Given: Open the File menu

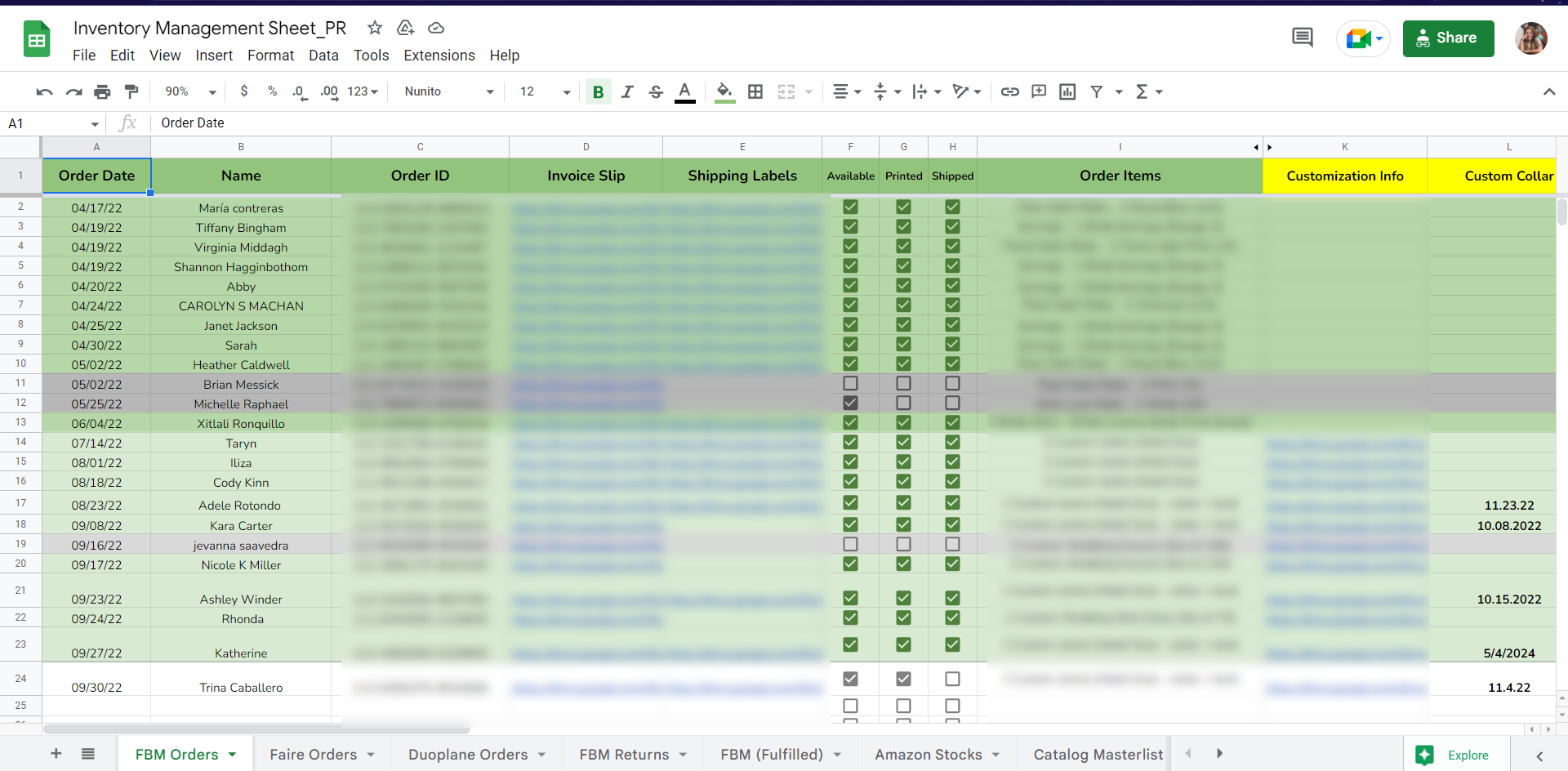Looking at the screenshot, I should [84, 56].
